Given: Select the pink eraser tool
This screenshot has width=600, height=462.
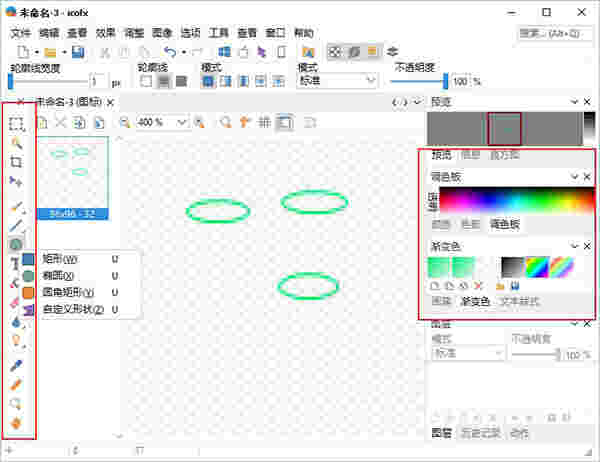Looking at the screenshot, I should pyautogui.click(x=15, y=303).
